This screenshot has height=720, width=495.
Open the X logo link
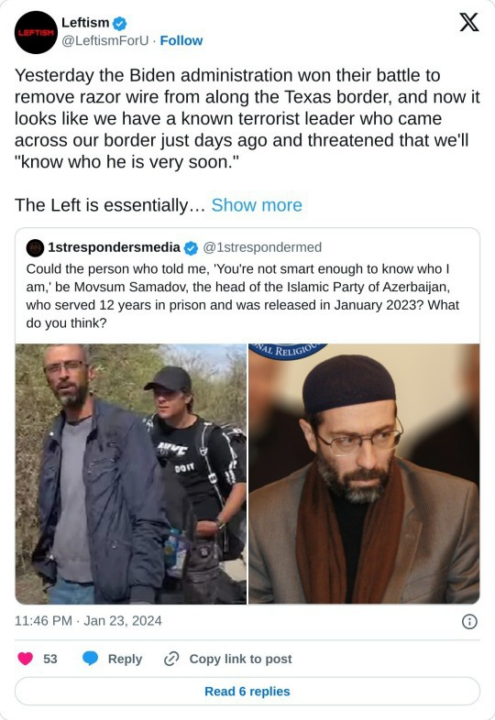coord(469,22)
